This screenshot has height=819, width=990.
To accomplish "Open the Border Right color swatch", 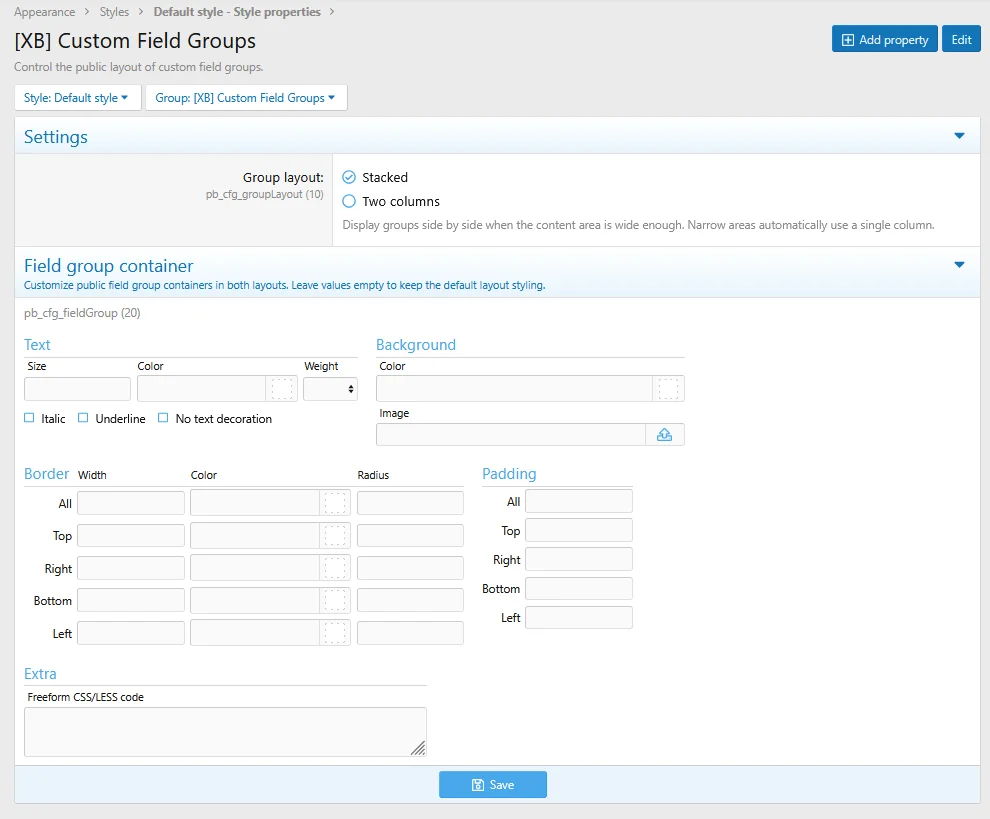I will (x=335, y=568).
